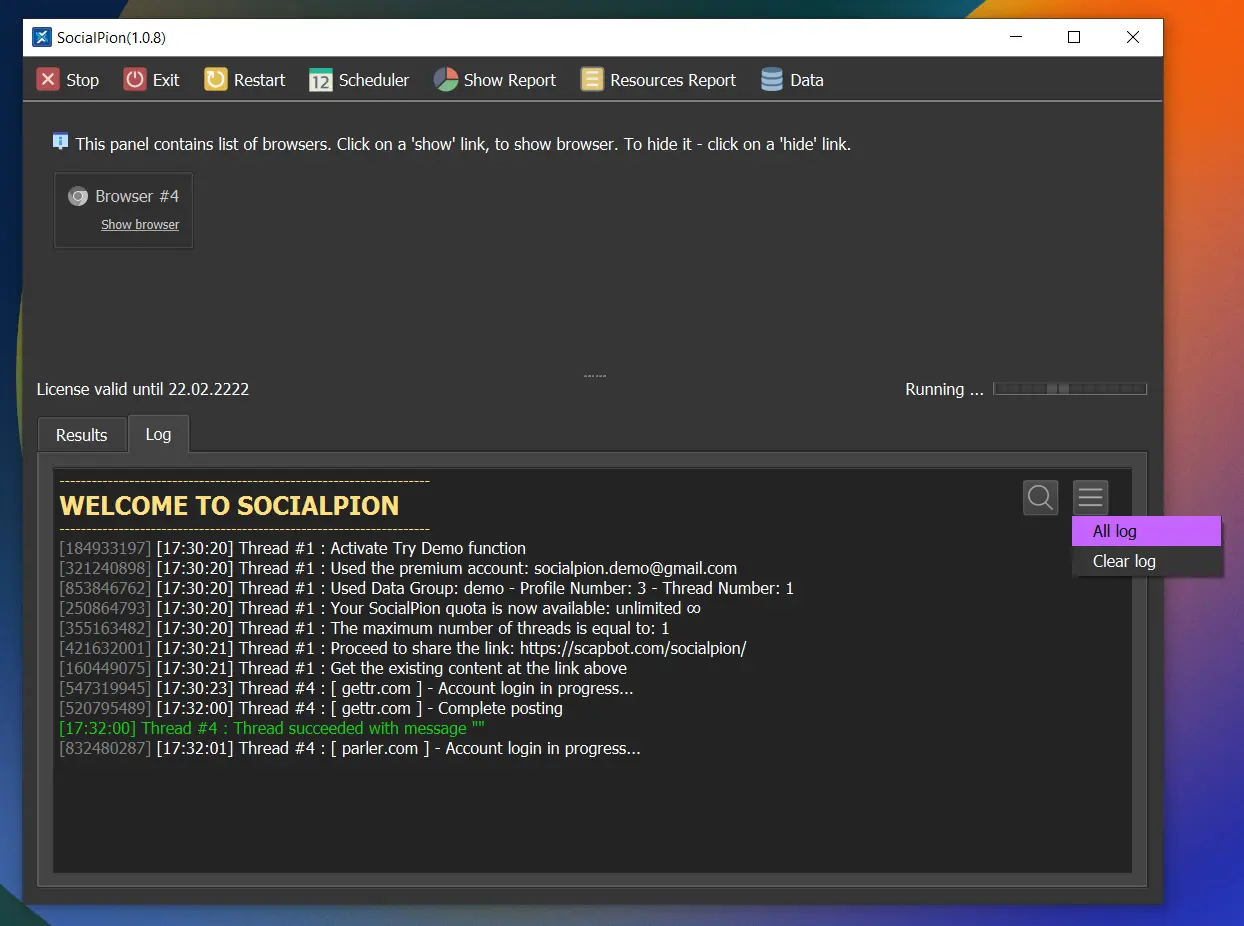Choose 'Clear log' menu entry
The height and width of the screenshot is (926, 1244).
(1147, 561)
